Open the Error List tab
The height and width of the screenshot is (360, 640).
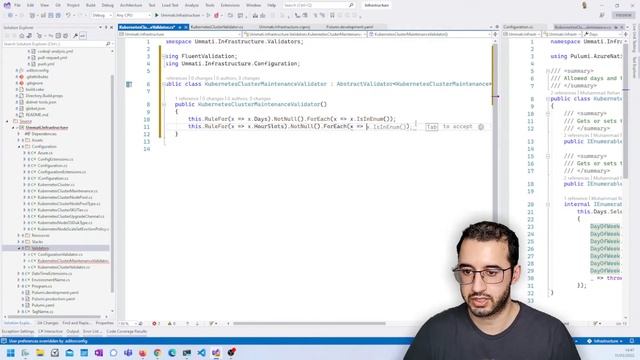92,331
